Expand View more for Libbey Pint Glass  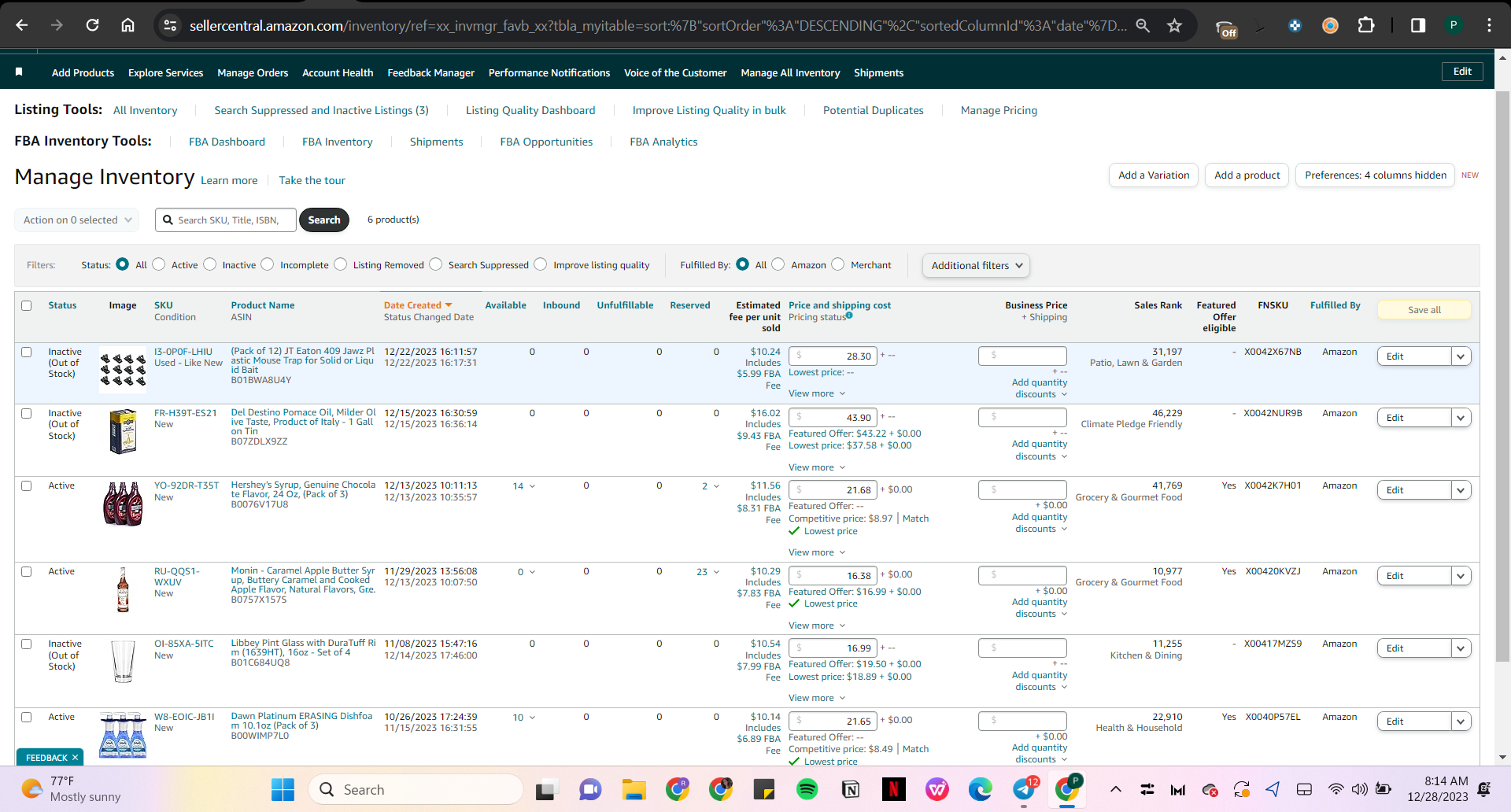[x=817, y=698]
